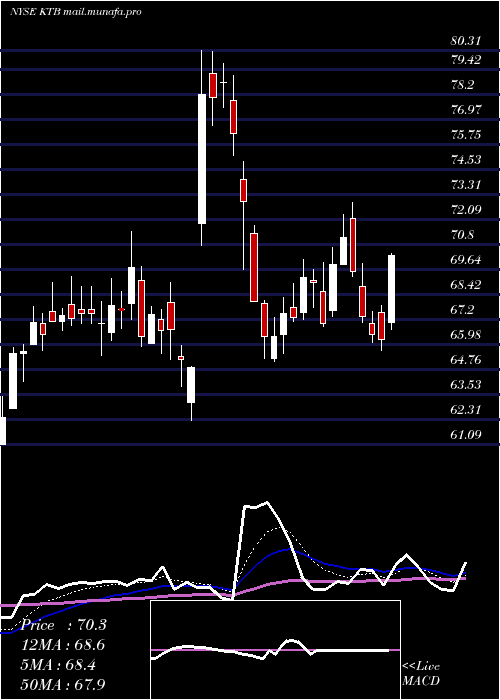Click the last white candlestick near 69.64
Viewport: 500px width, 700px height.
coord(392,289)
